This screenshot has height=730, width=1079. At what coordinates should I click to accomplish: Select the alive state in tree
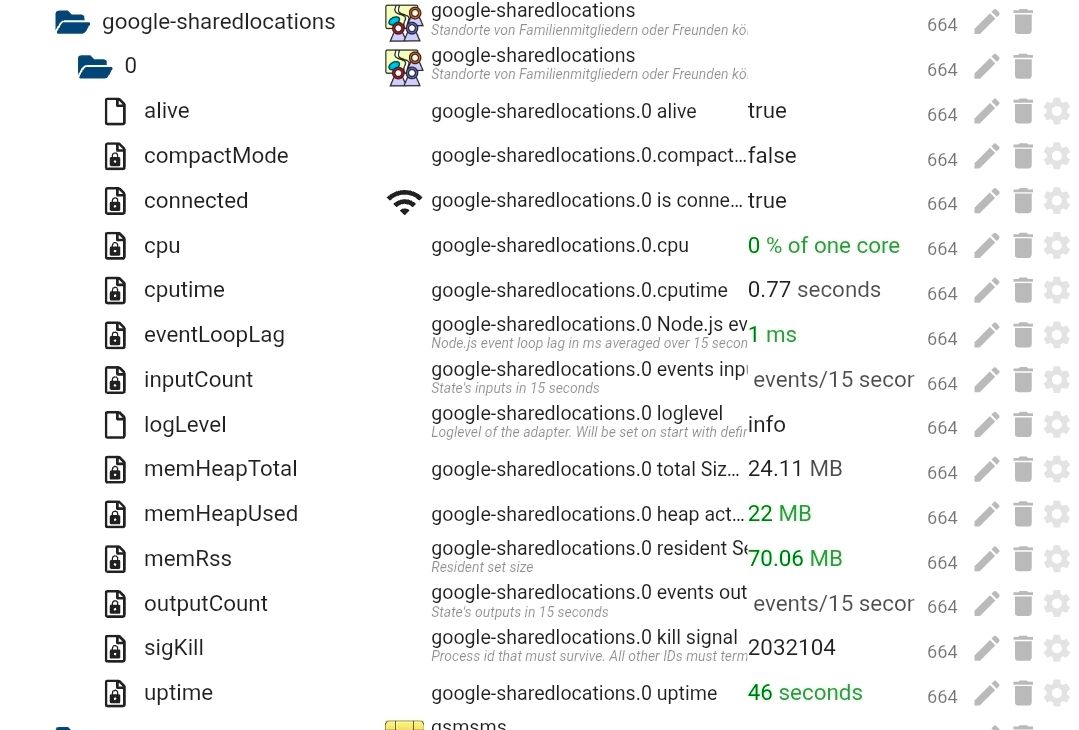coord(166,111)
